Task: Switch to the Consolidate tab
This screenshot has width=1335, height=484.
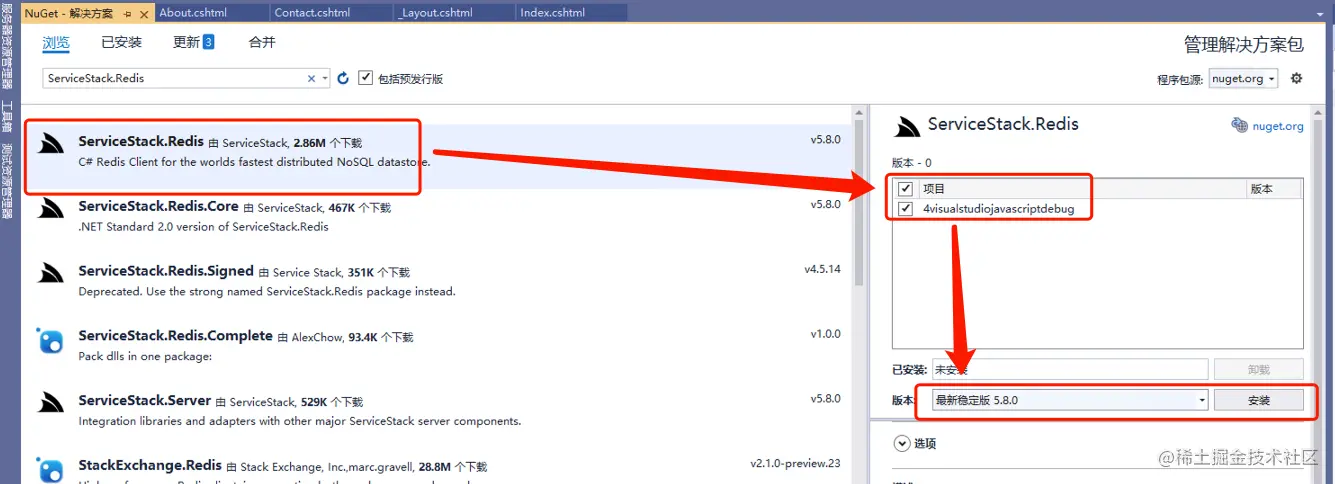Action: (262, 42)
